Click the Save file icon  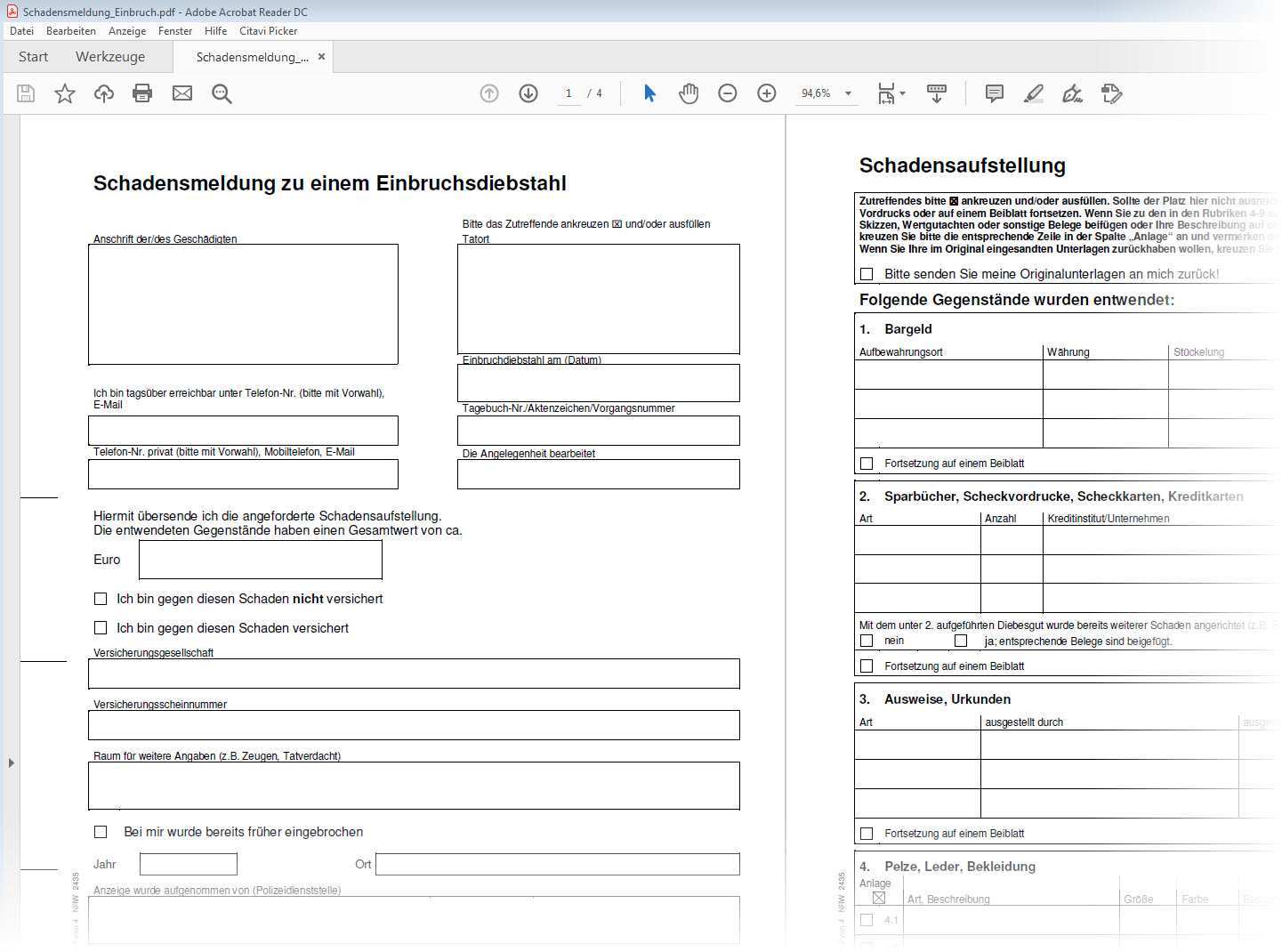coord(26,93)
